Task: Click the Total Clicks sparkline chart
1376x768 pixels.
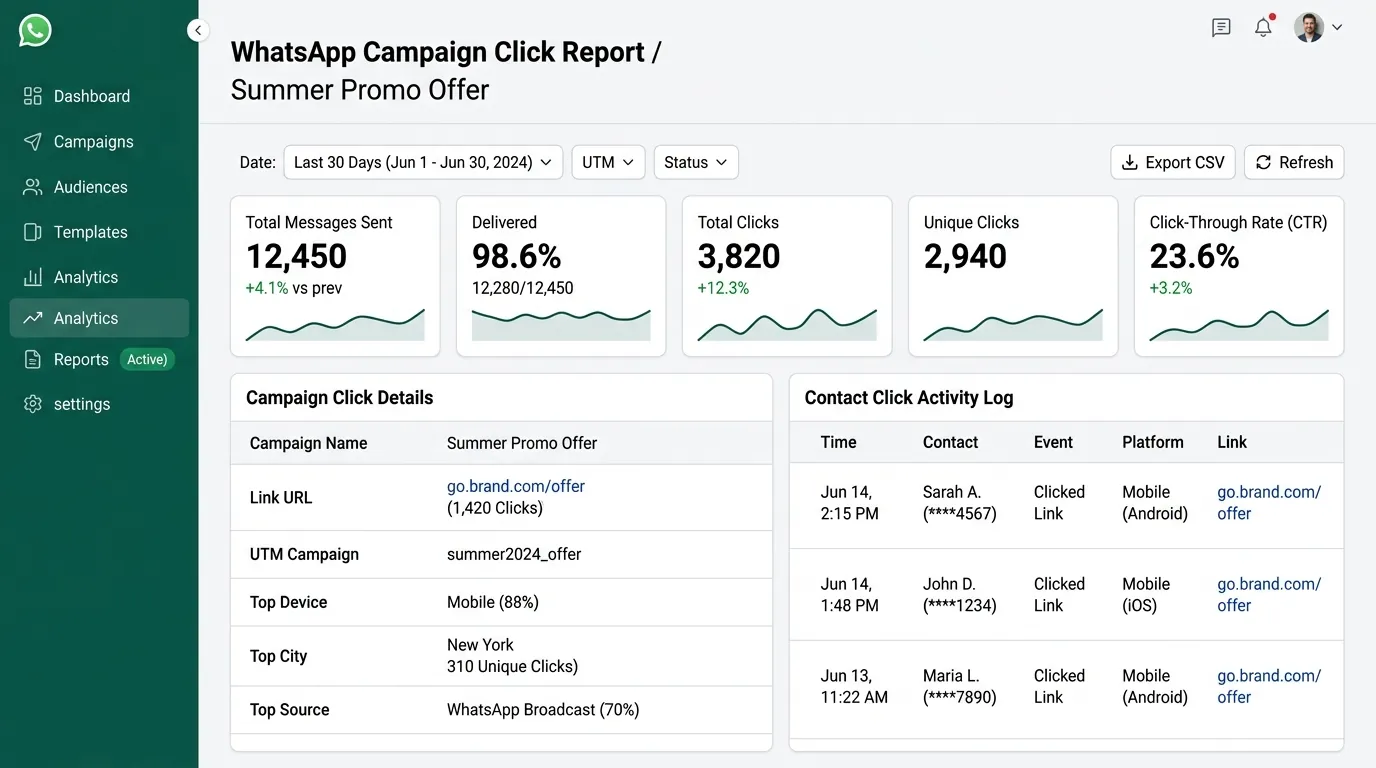Action: tap(787, 325)
